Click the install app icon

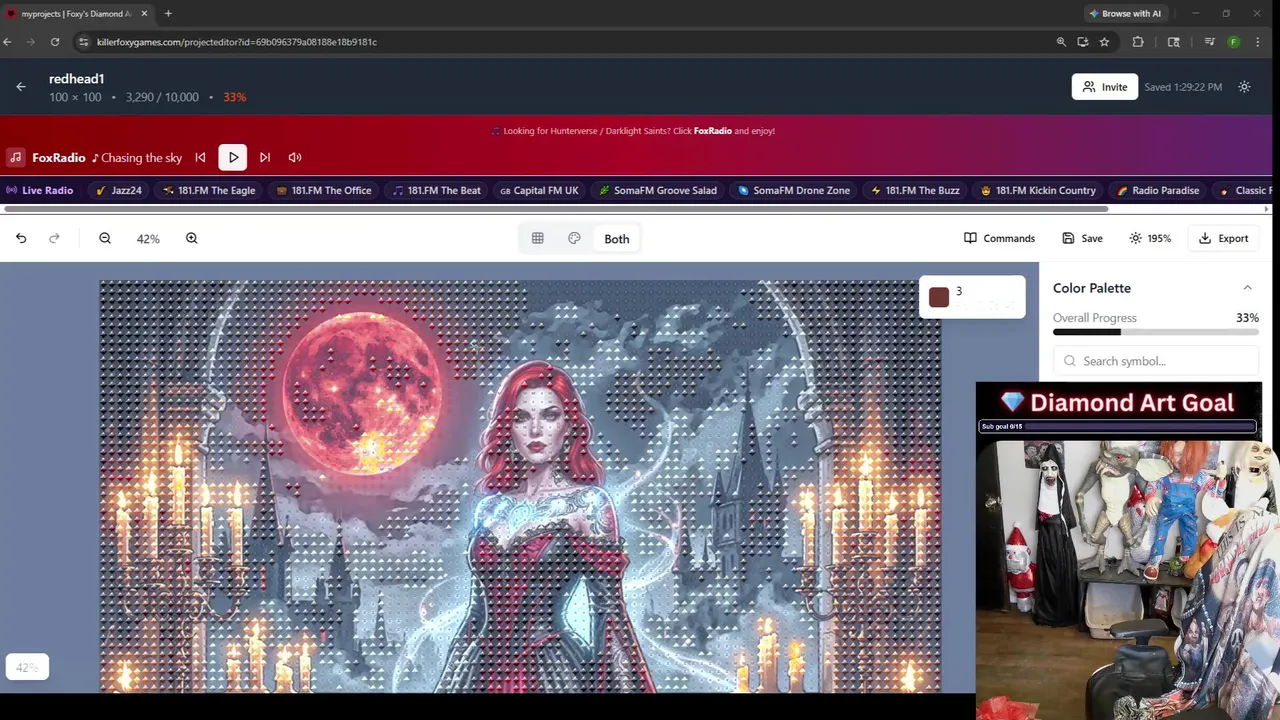click(1083, 42)
